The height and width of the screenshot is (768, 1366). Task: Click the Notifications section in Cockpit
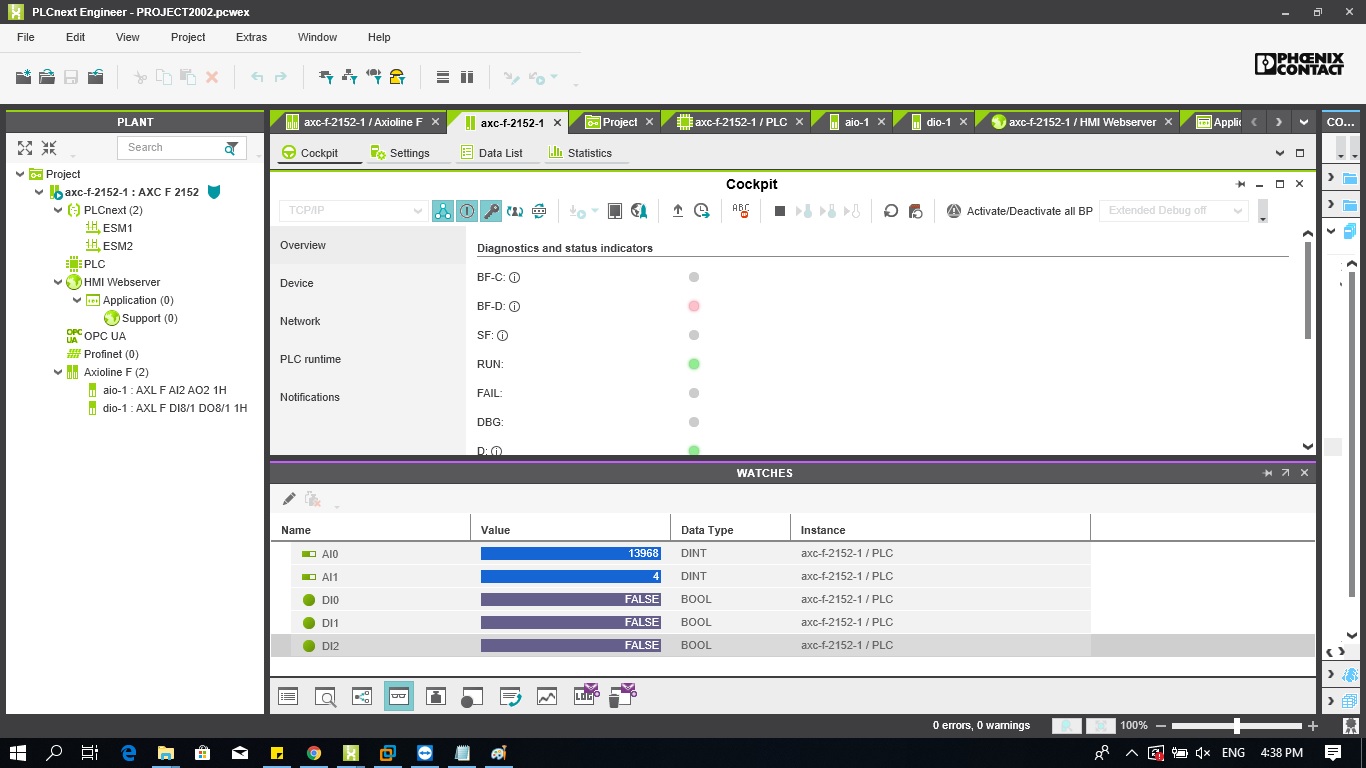pyautogui.click(x=309, y=397)
